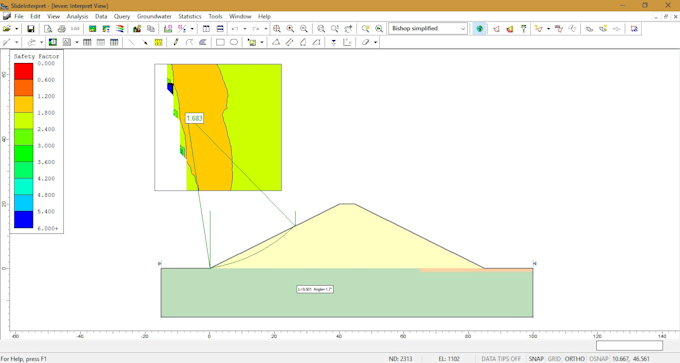Expand the Redo history dropdown arrow

tap(265, 29)
